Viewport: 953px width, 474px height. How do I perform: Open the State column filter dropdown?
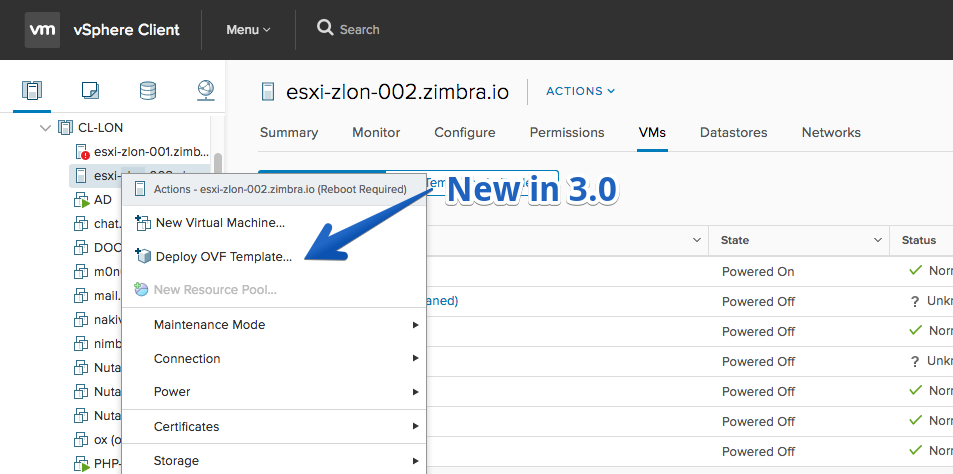878,241
